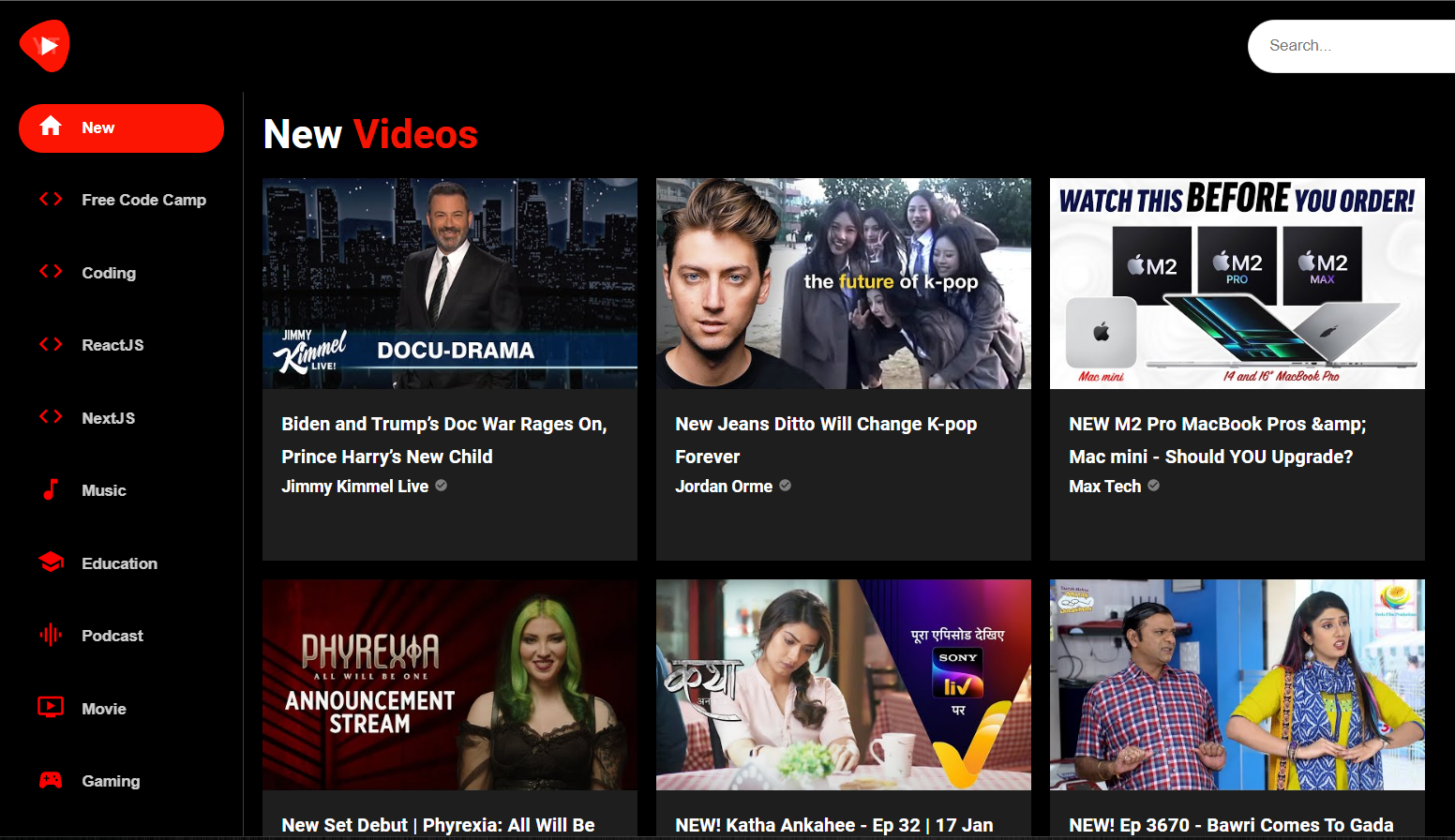Visit the Max Tech channel
The width and height of the screenshot is (1455, 840).
coord(1105,486)
